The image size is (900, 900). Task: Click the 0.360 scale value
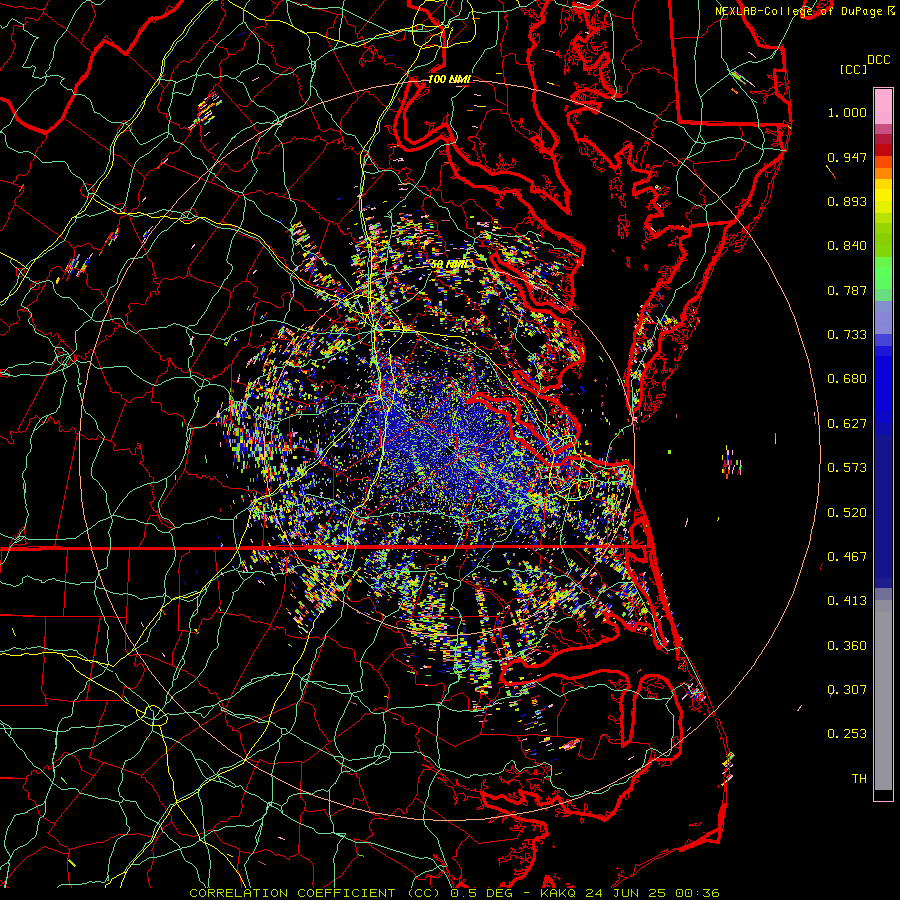click(x=847, y=646)
